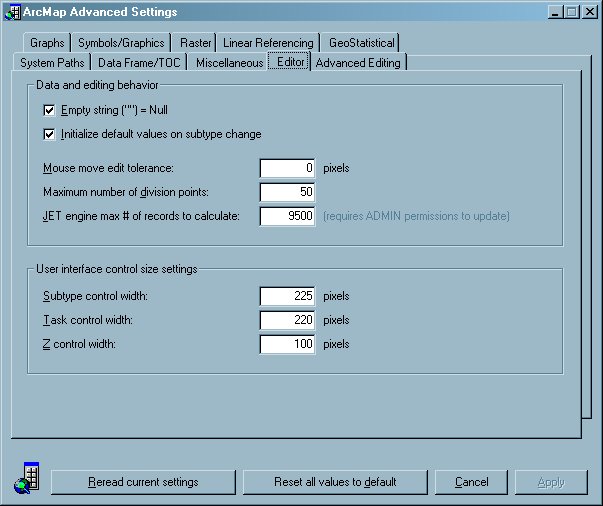Toggle the Empty string equals Null checkbox
This screenshot has width=603, height=506.
pos(49,110)
